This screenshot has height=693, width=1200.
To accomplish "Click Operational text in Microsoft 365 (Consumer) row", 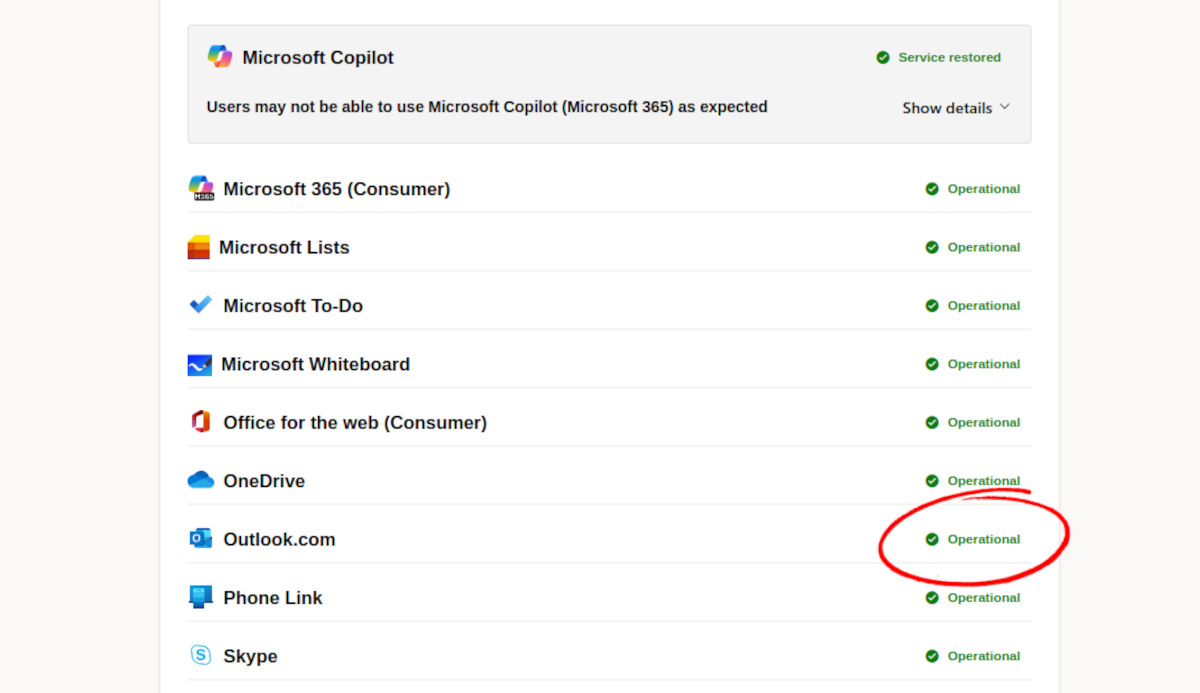I will [984, 189].
